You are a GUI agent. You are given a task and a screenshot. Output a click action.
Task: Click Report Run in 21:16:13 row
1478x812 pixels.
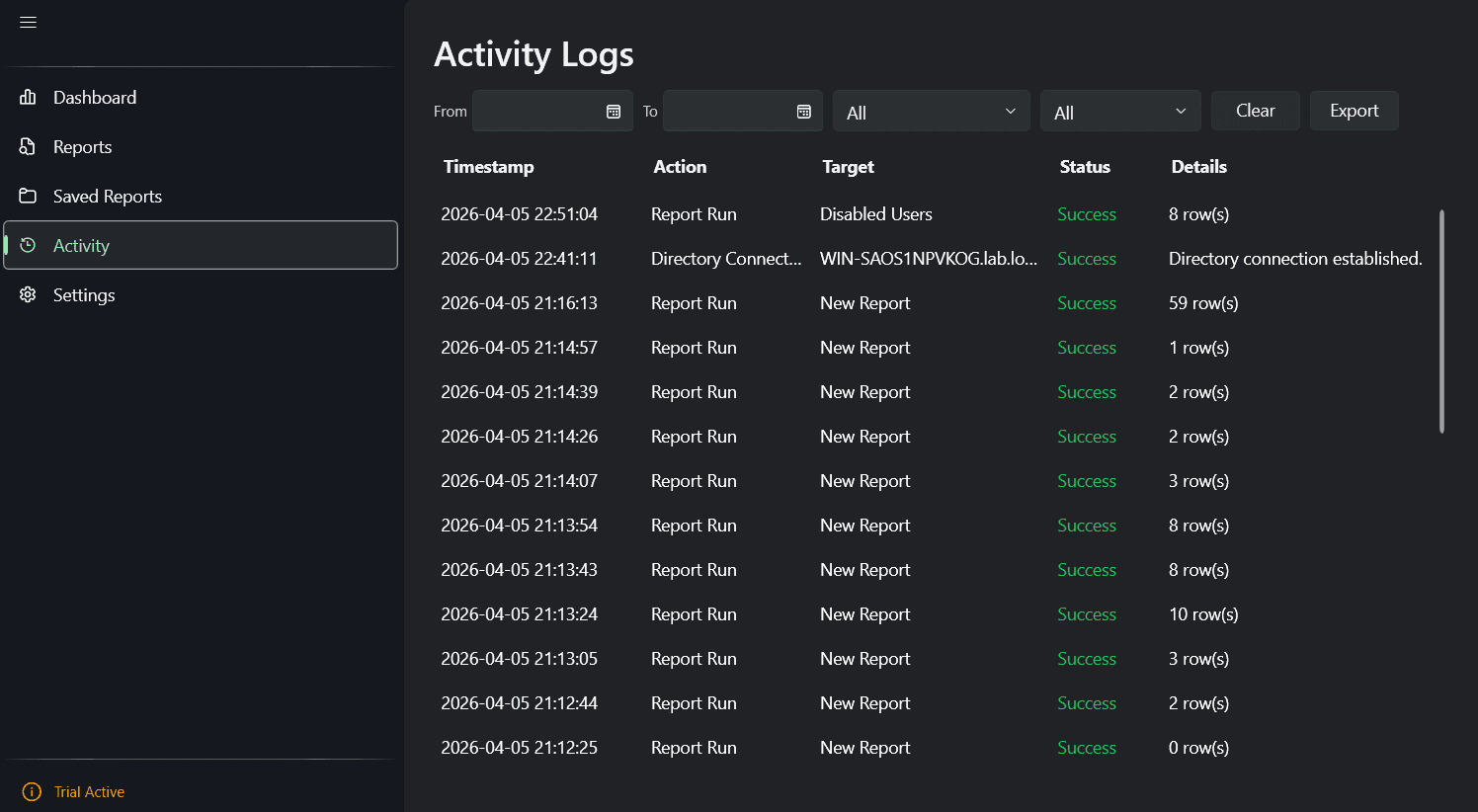[x=694, y=302]
